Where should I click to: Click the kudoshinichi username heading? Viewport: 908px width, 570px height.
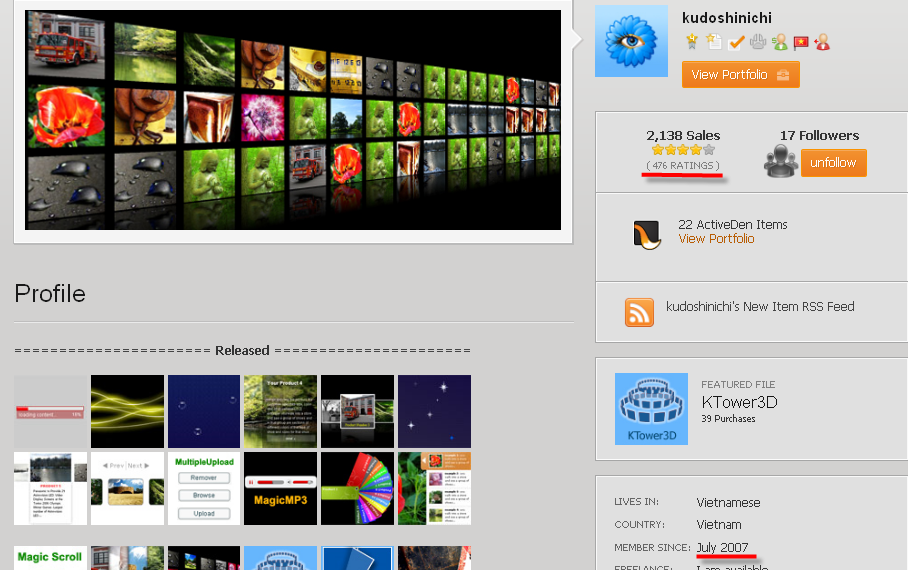pos(727,18)
